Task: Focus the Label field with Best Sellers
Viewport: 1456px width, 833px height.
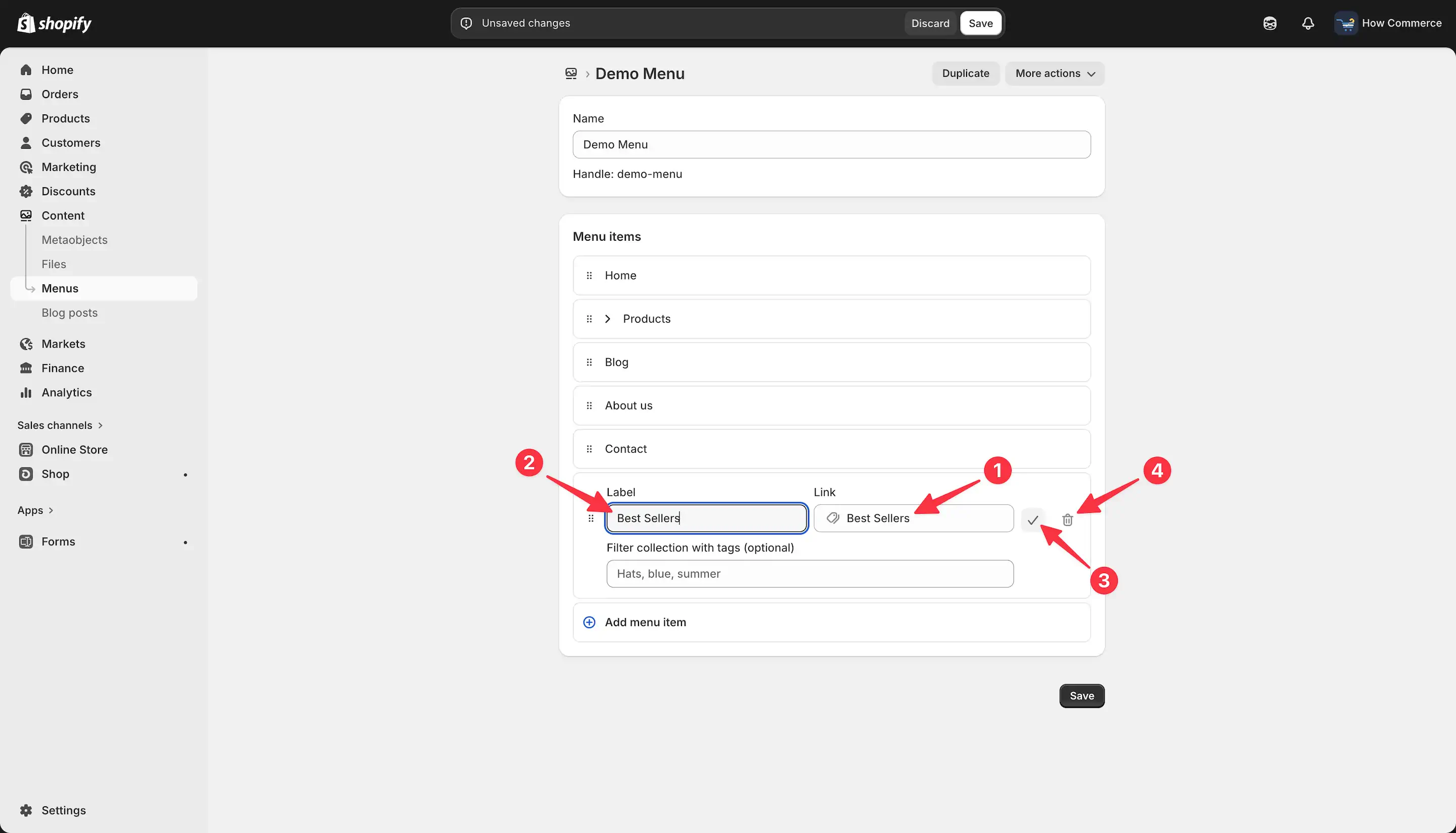Action: point(706,518)
